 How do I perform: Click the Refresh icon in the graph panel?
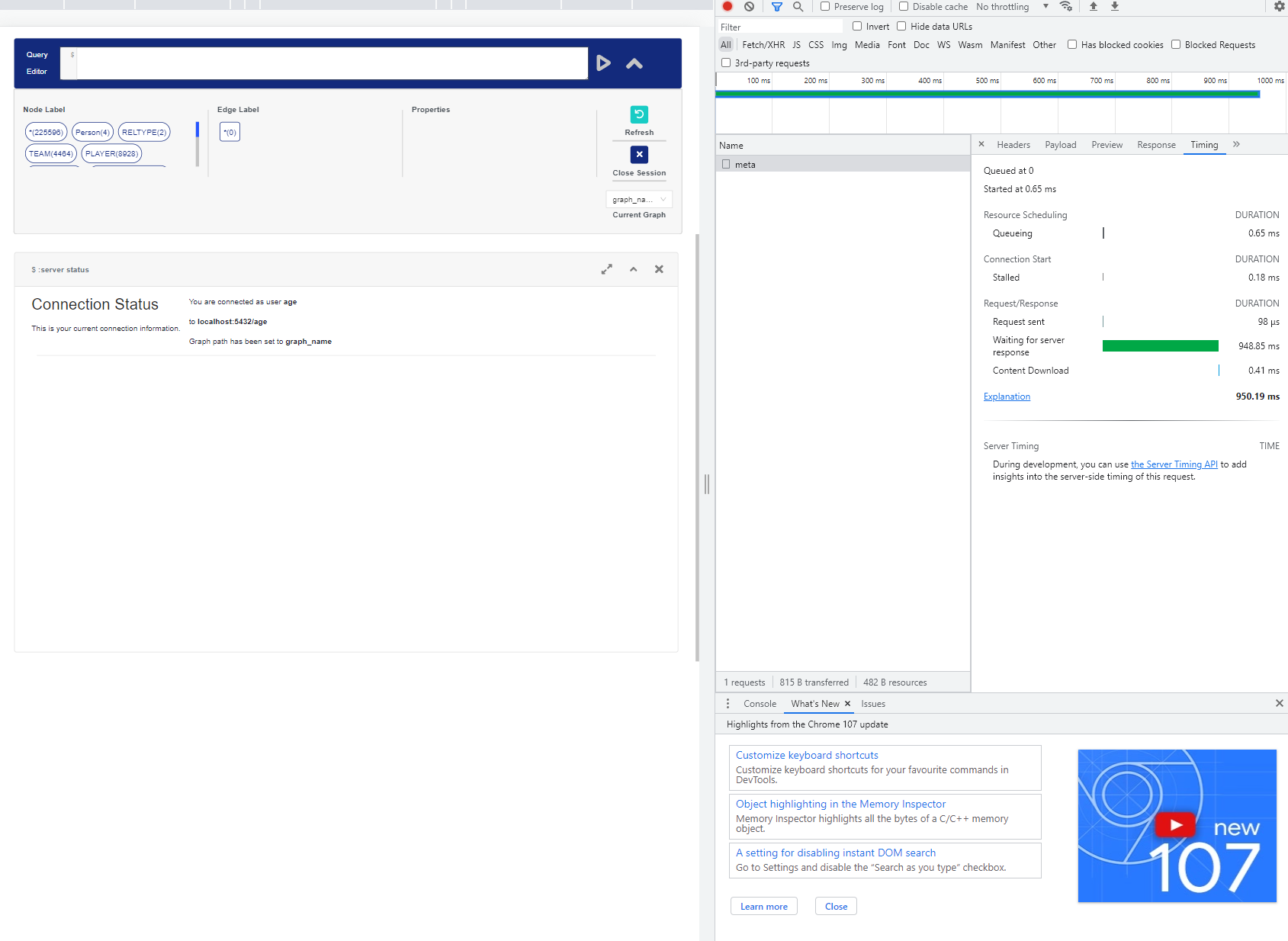click(639, 114)
